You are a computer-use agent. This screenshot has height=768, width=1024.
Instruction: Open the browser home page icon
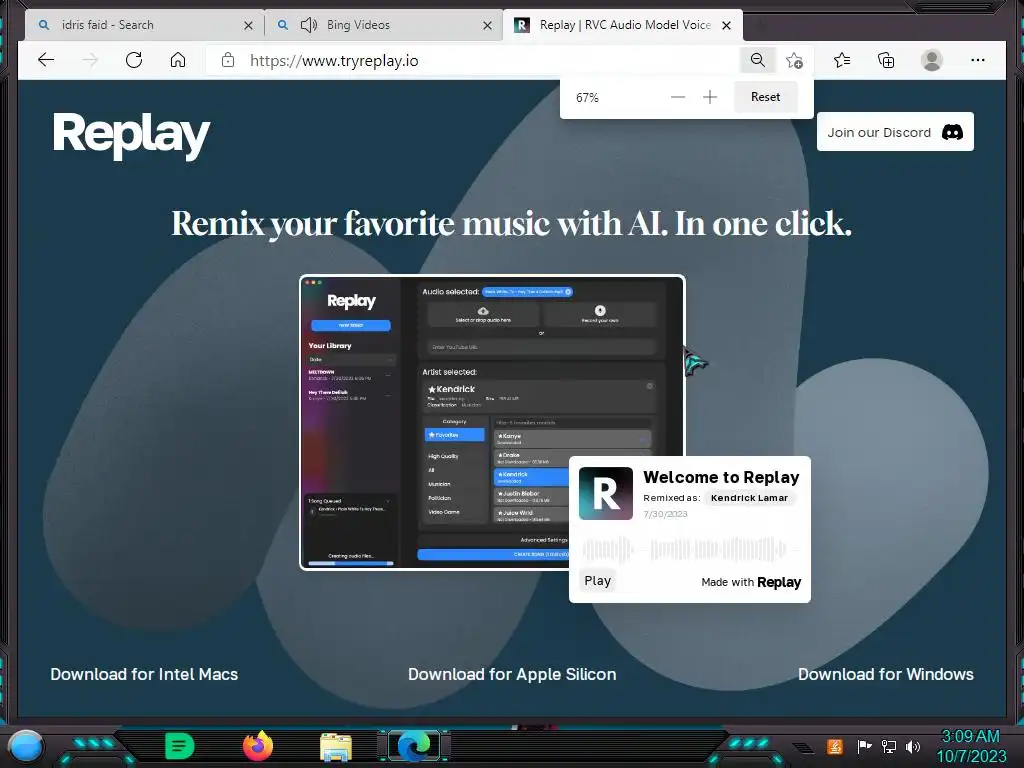[178, 60]
